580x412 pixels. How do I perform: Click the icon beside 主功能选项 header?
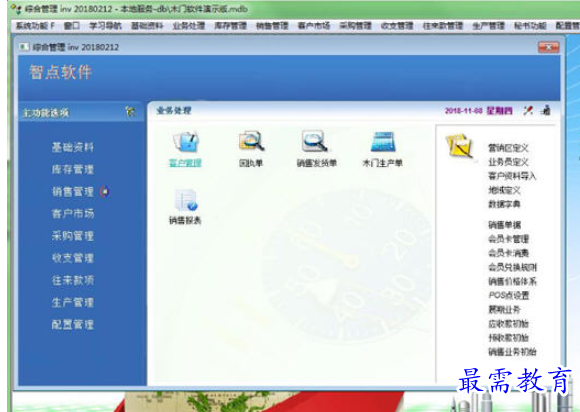click(130, 111)
